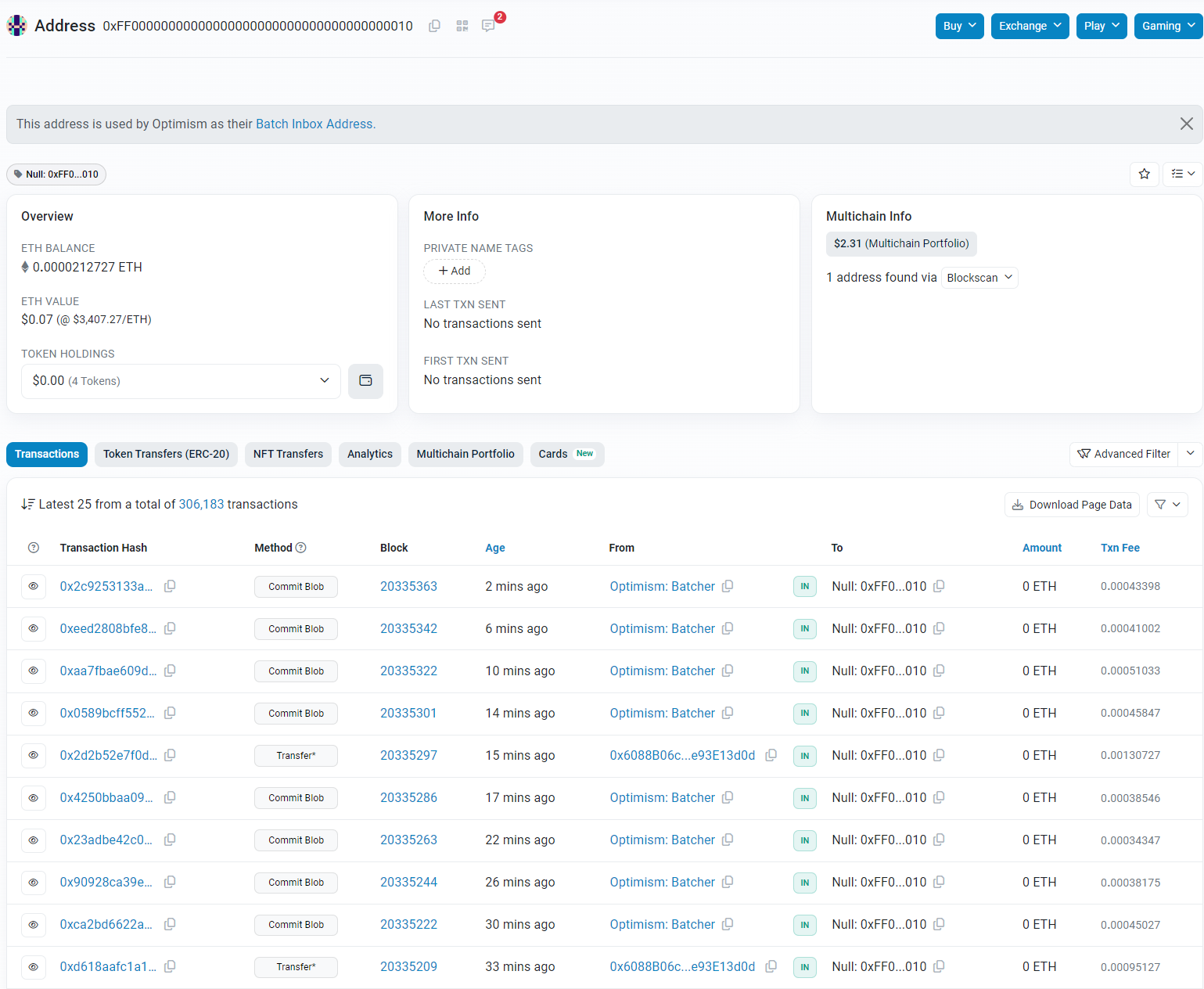
Task: Copy To address in block 20335342 row
Action: click(939, 628)
